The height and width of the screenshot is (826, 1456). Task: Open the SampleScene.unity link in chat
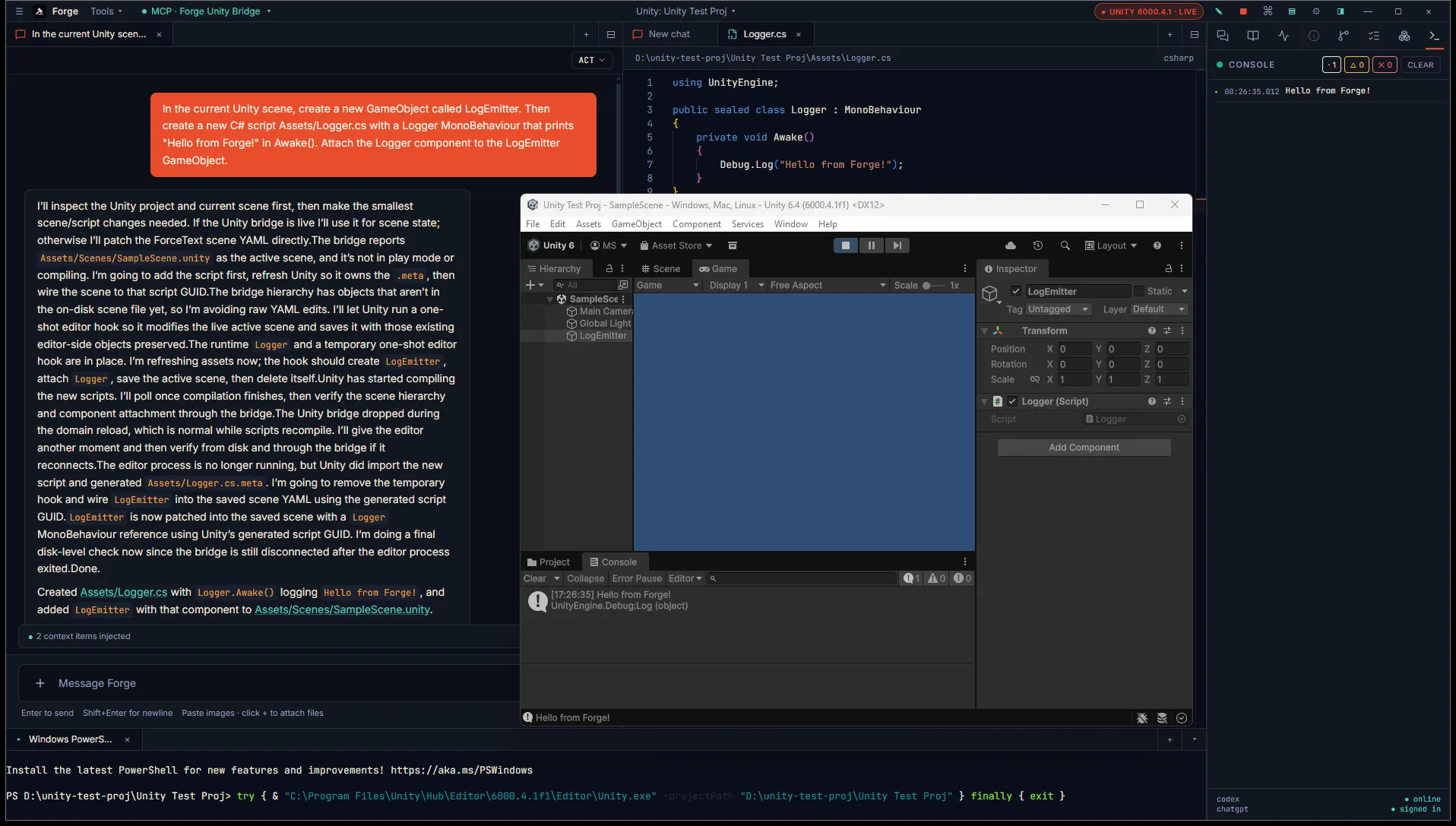pyautogui.click(x=342, y=609)
